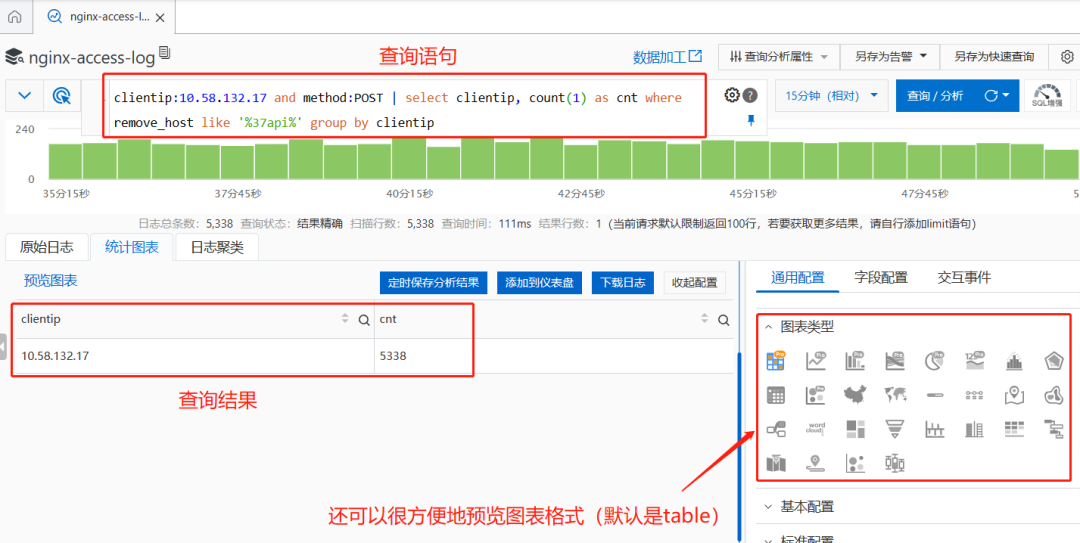Open the 字段配置 tab
This screenshot has width=1080, height=543.
(x=881, y=278)
